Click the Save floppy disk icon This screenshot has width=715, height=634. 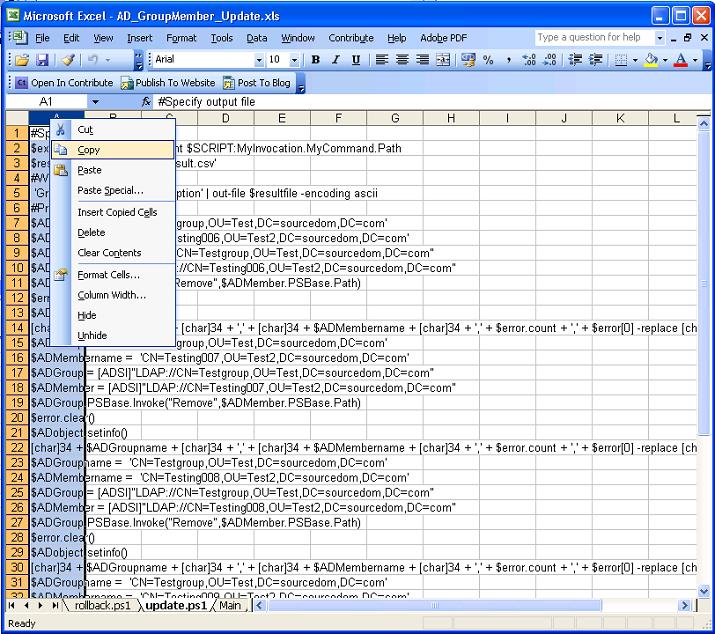(x=41, y=60)
